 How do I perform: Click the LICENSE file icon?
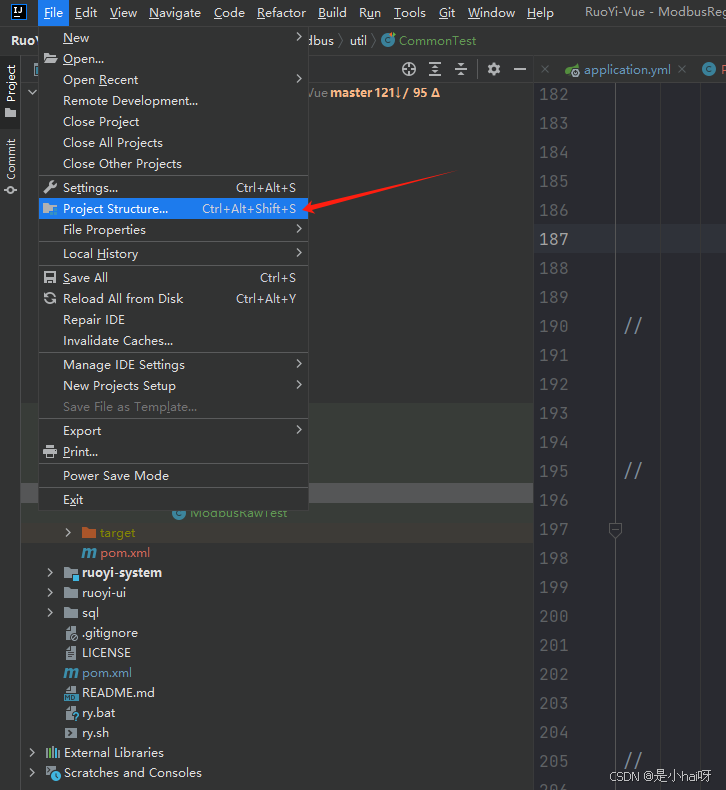71,652
